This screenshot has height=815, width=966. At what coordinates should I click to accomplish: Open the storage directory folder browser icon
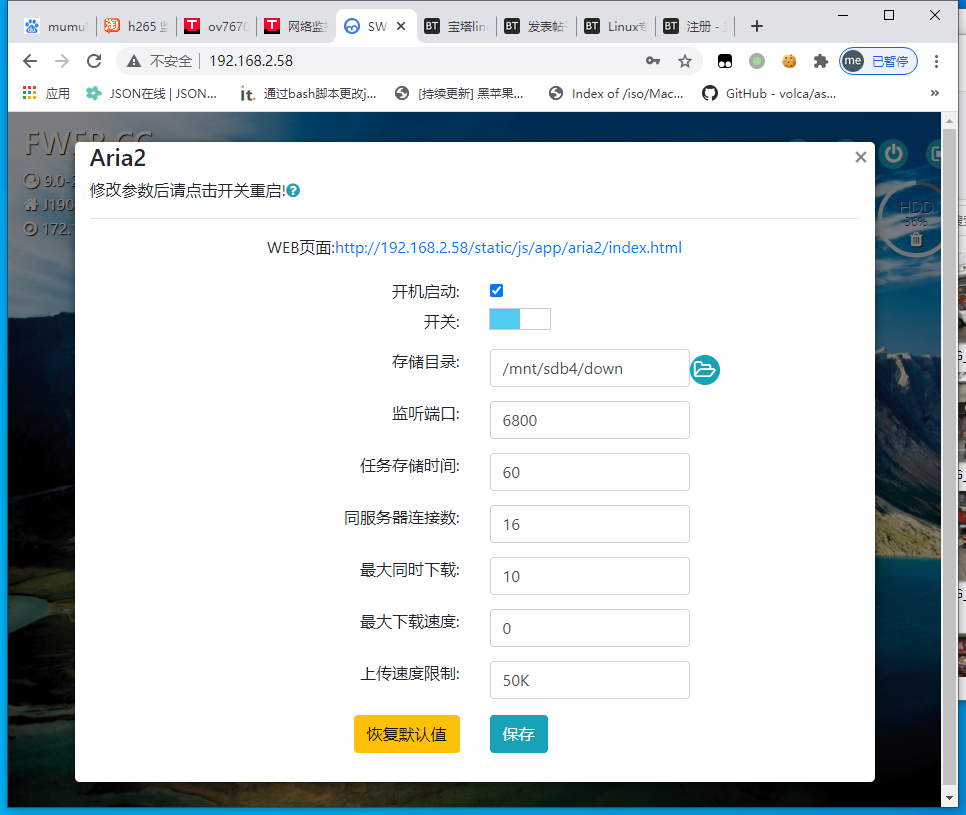point(705,370)
